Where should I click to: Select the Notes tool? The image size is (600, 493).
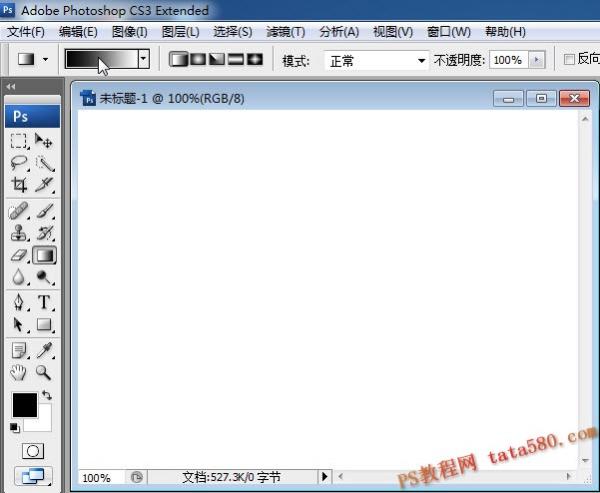click(x=18, y=350)
